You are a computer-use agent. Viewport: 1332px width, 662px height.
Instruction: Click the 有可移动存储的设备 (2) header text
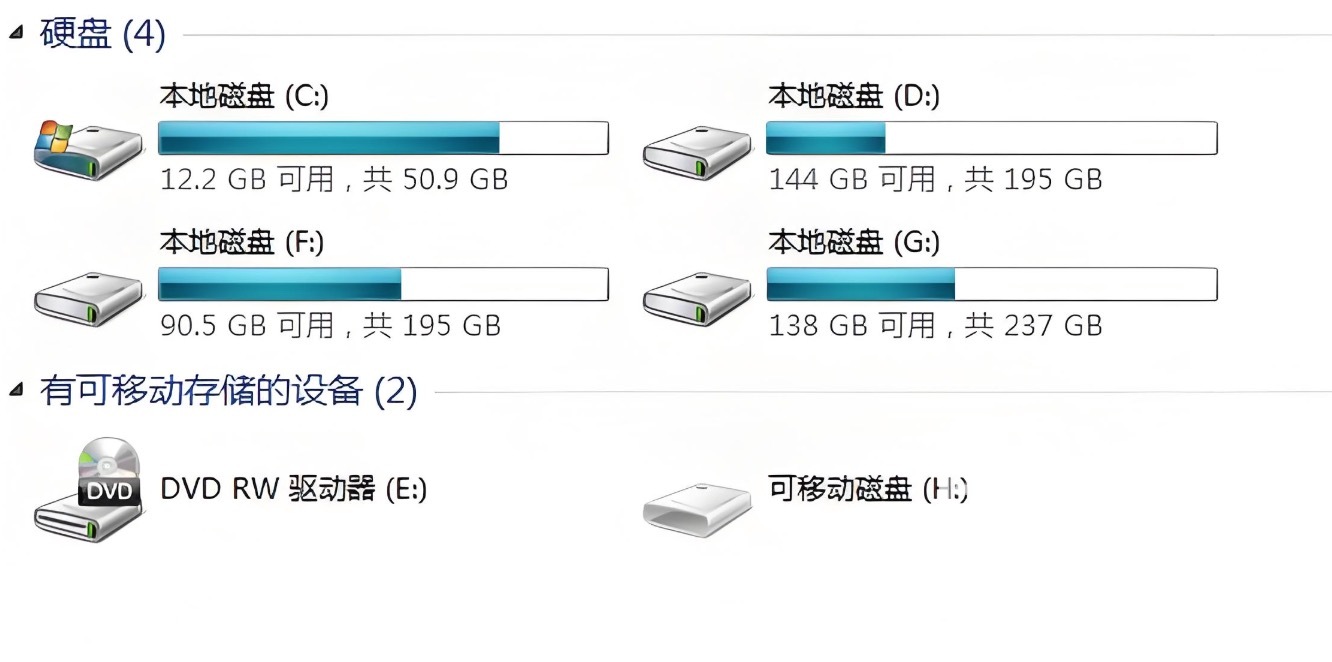(228, 390)
